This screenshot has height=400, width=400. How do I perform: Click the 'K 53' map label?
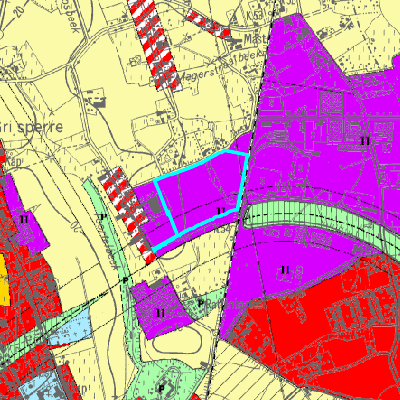pyautogui.click(x=255, y=15)
